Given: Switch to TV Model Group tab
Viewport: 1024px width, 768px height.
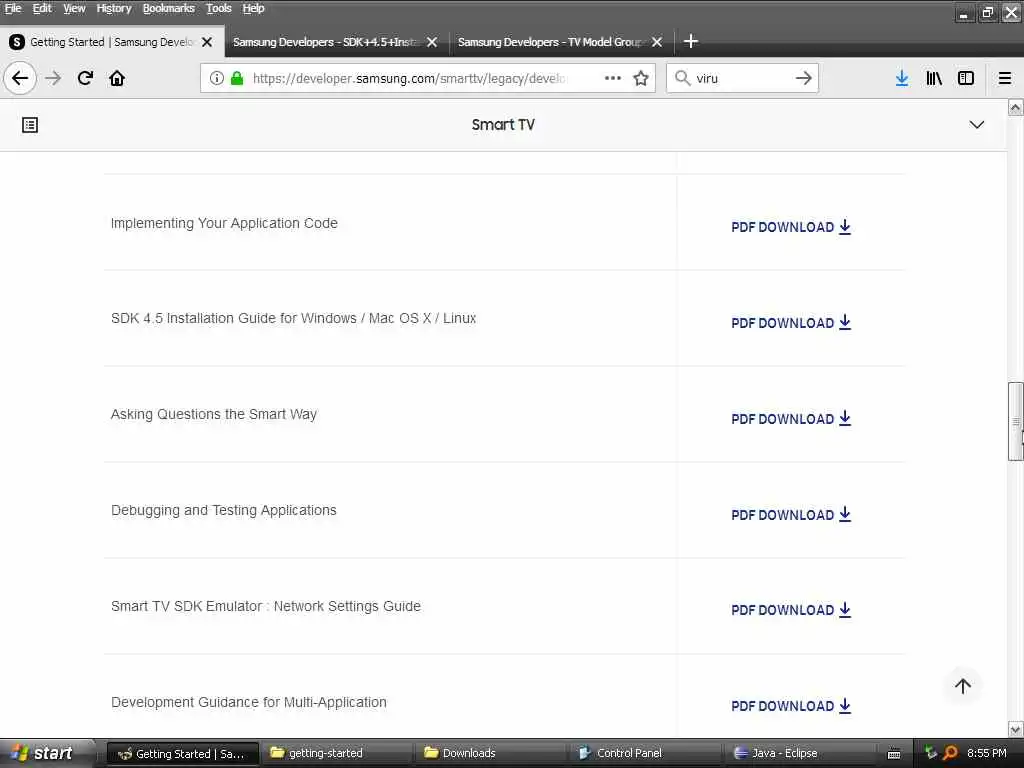Looking at the screenshot, I should tap(551, 42).
